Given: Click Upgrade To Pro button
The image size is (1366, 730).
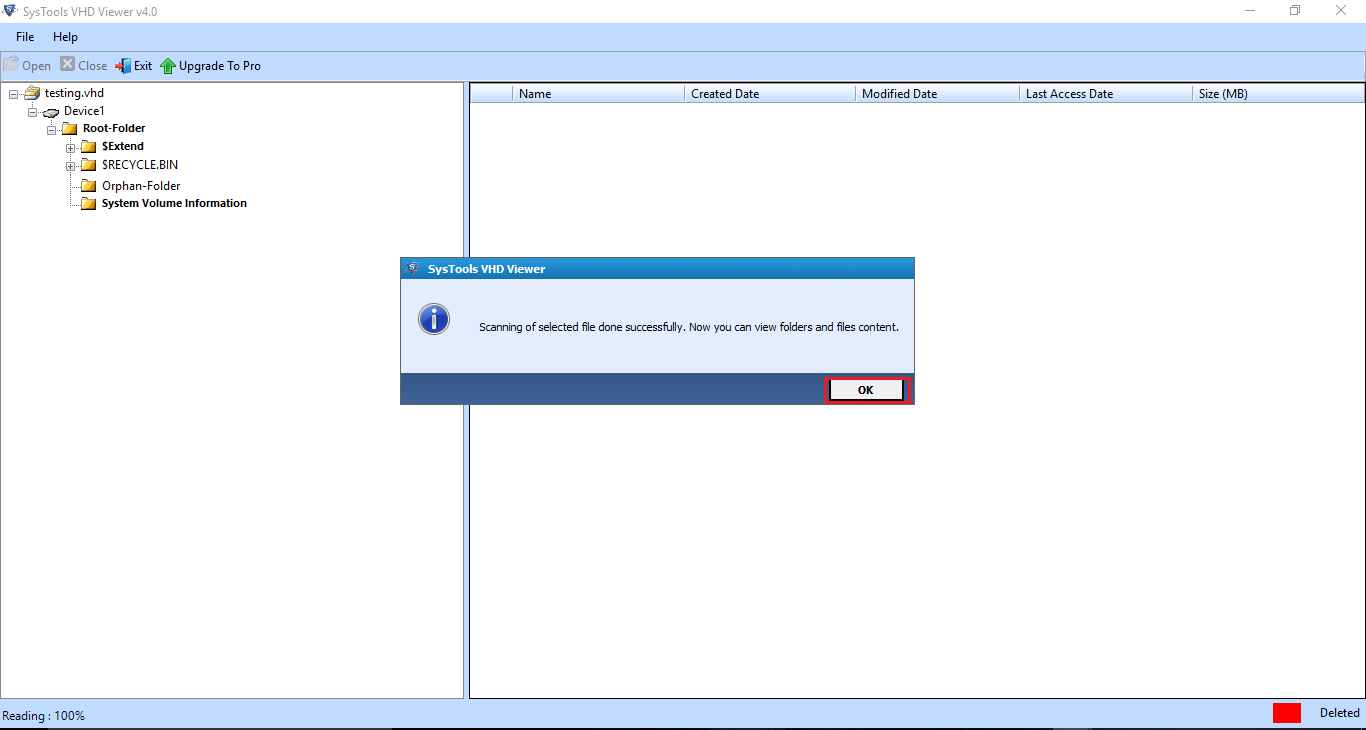Looking at the screenshot, I should click(211, 65).
